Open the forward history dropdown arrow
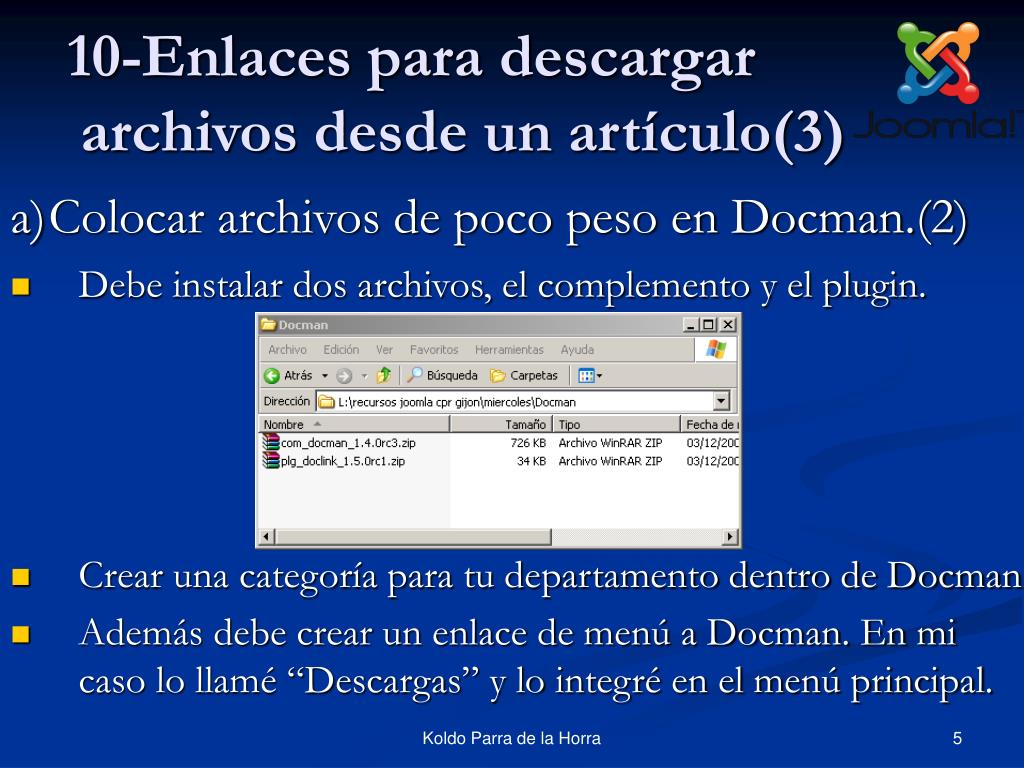Viewport: 1024px width, 768px height. point(364,376)
